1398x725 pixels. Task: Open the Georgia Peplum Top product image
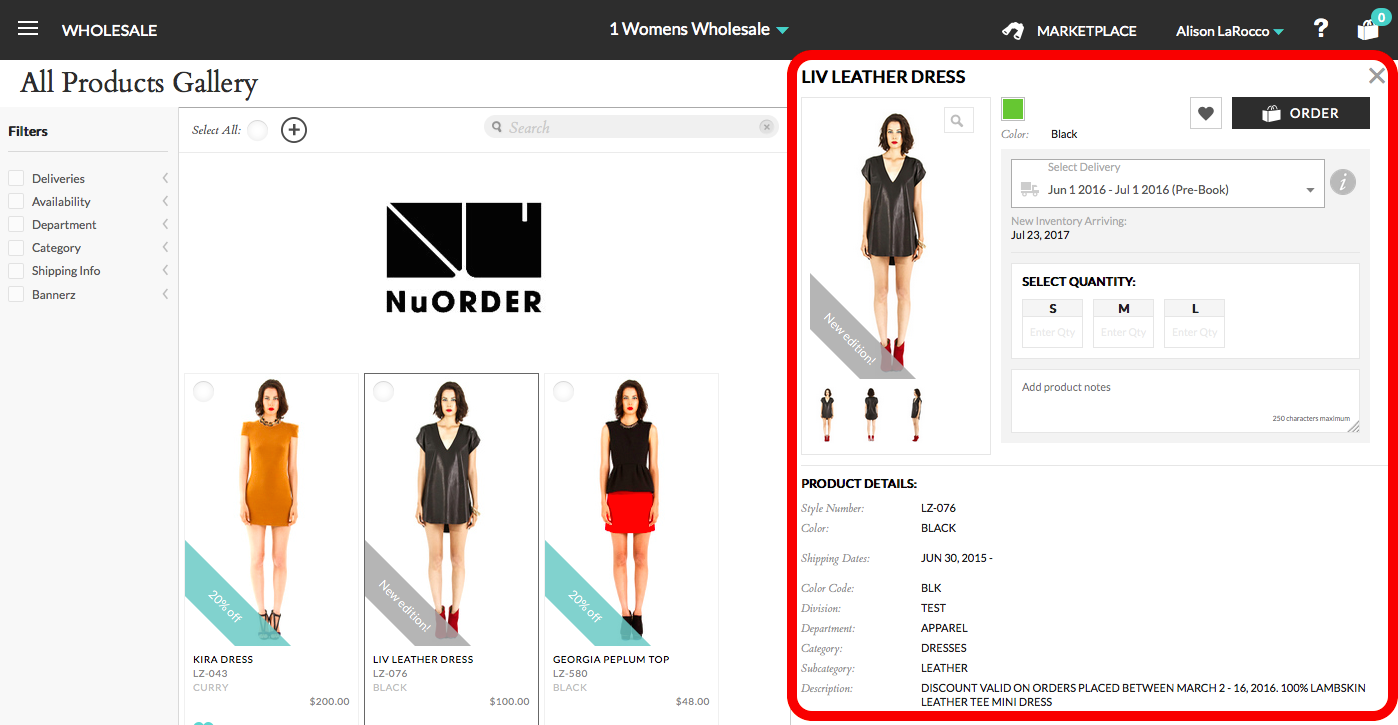[x=631, y=510]
